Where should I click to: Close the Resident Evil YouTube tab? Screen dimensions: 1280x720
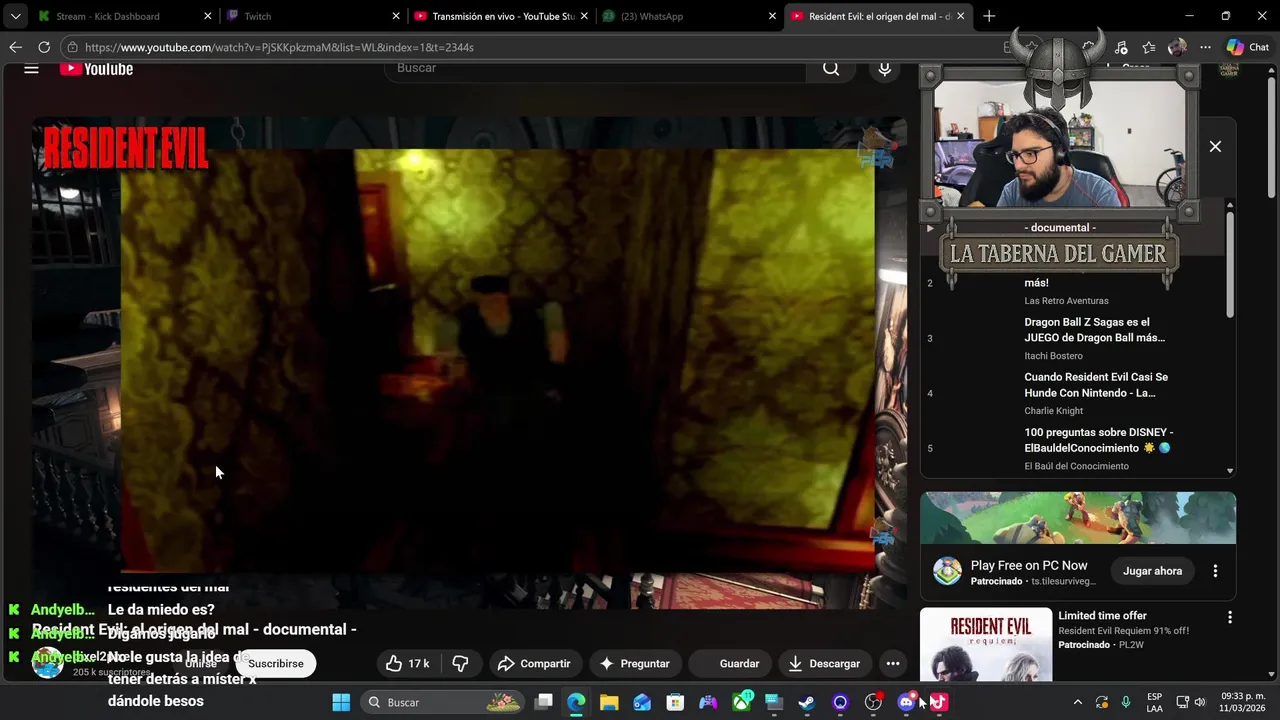[960, 16]
